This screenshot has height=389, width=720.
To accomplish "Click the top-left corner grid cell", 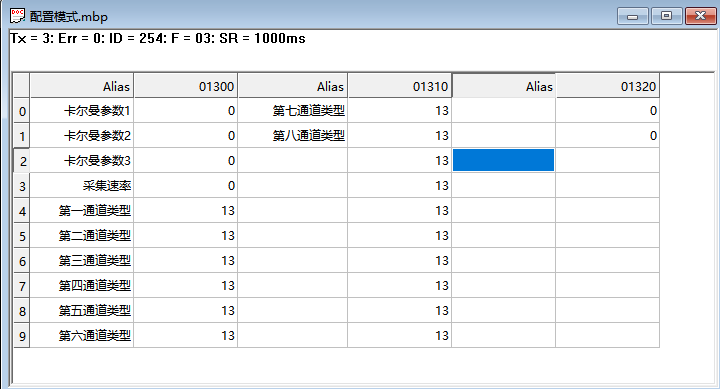I will pos(22,86).
